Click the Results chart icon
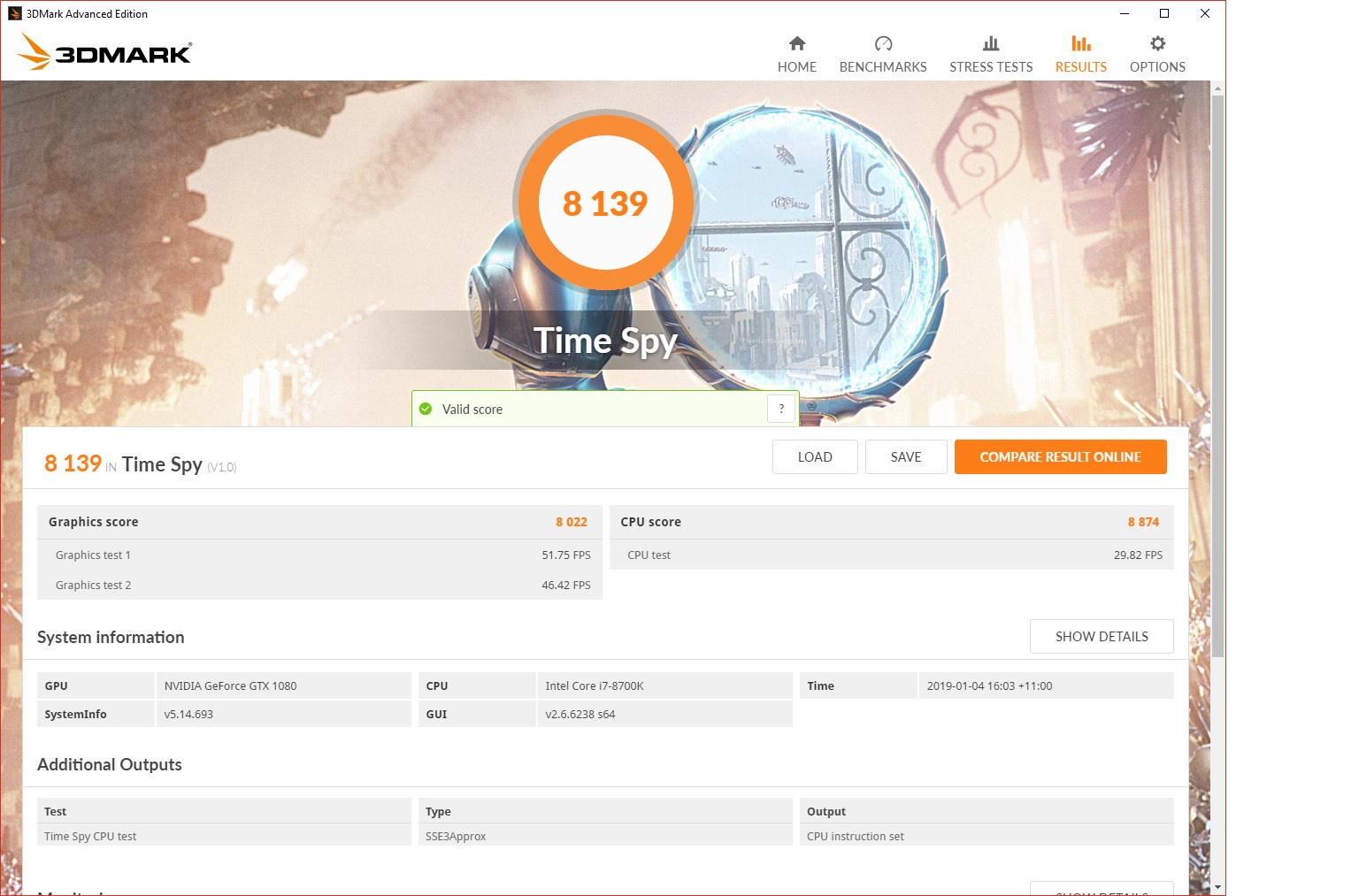Image resolution: width=1359 pixels, height=896 pixels. pyautogui.click(x=1080, y=43)
